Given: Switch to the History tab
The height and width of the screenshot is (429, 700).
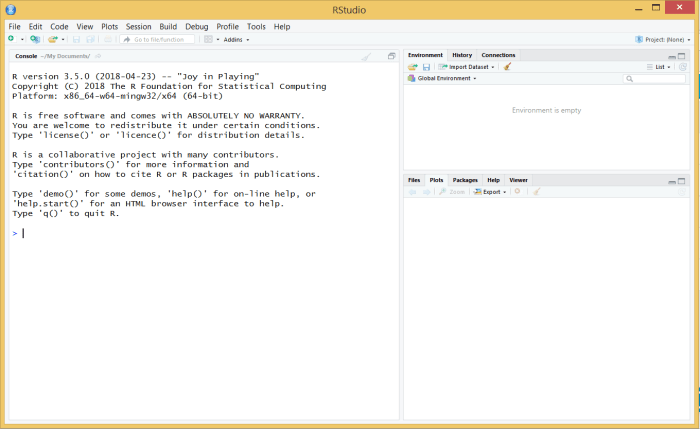Looking at the screenshot, I should click(462, 55).
